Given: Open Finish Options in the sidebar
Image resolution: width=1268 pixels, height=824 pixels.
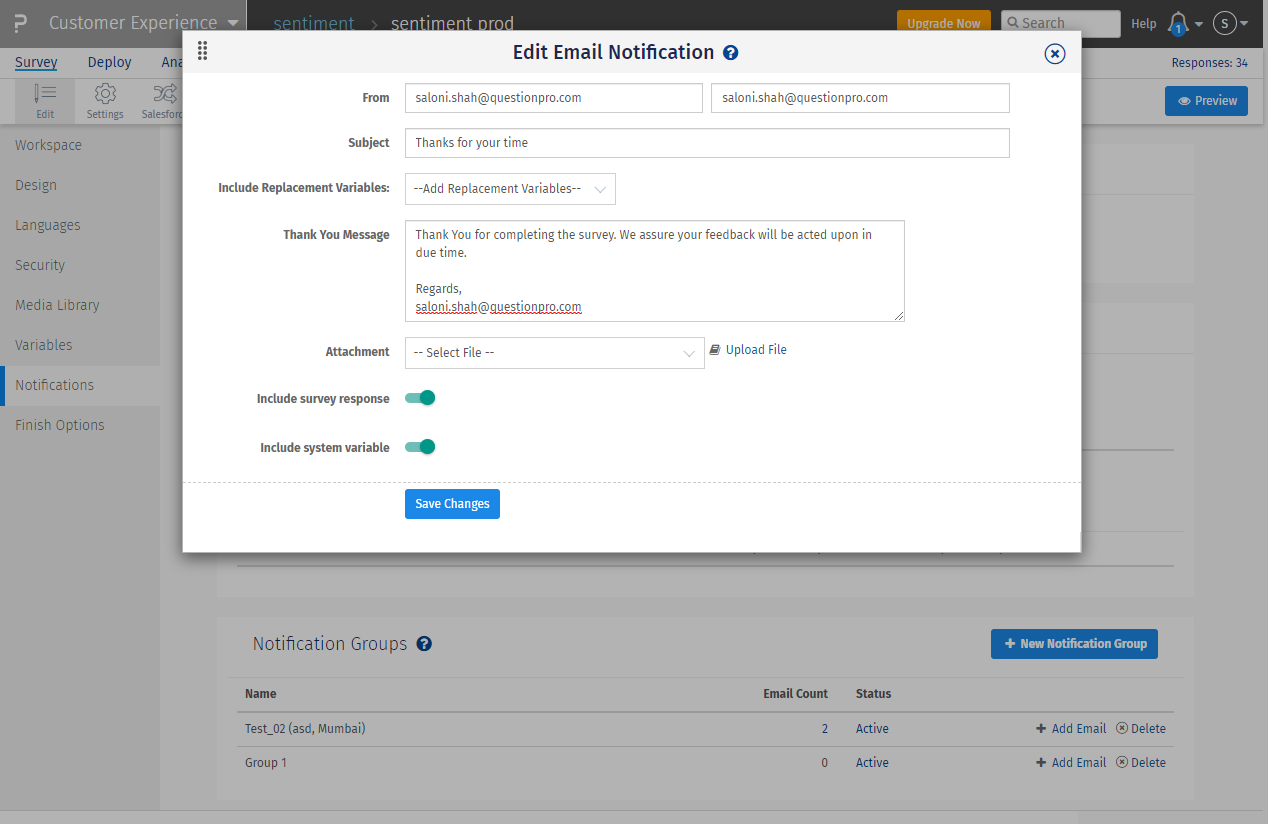Looking at the screenshot, I should 60,425.
